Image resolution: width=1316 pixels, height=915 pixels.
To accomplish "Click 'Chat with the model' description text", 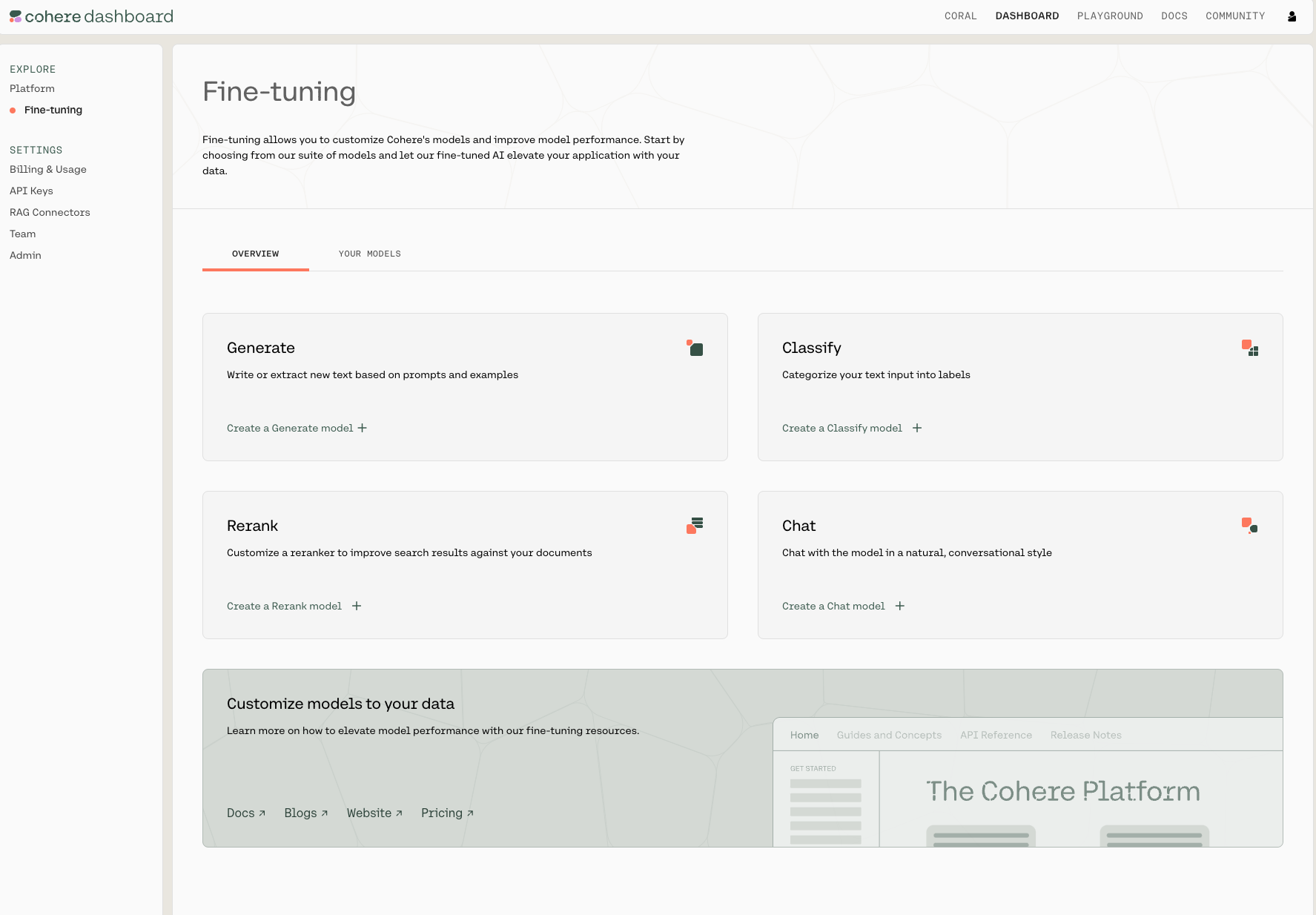I will pyautogui.click(x=917, y=552).
